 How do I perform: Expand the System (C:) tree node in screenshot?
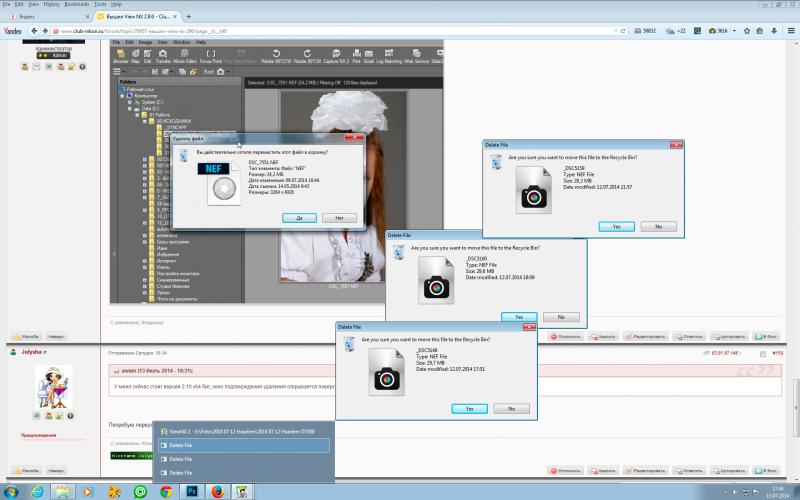pos(130,102)
